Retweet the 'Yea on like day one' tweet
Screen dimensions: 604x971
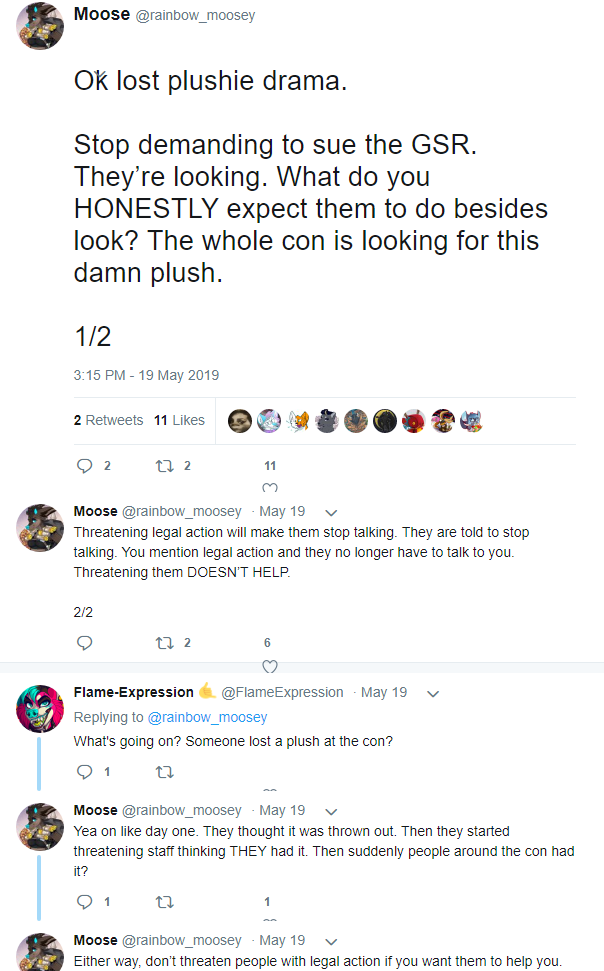coord(165,901)
